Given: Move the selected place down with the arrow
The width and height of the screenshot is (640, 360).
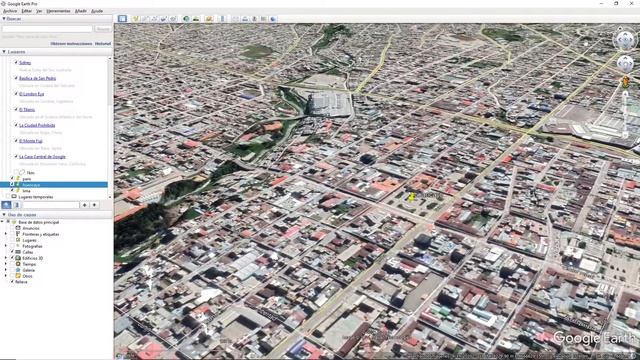Looking at the screenshot, I should pos(94,205).
